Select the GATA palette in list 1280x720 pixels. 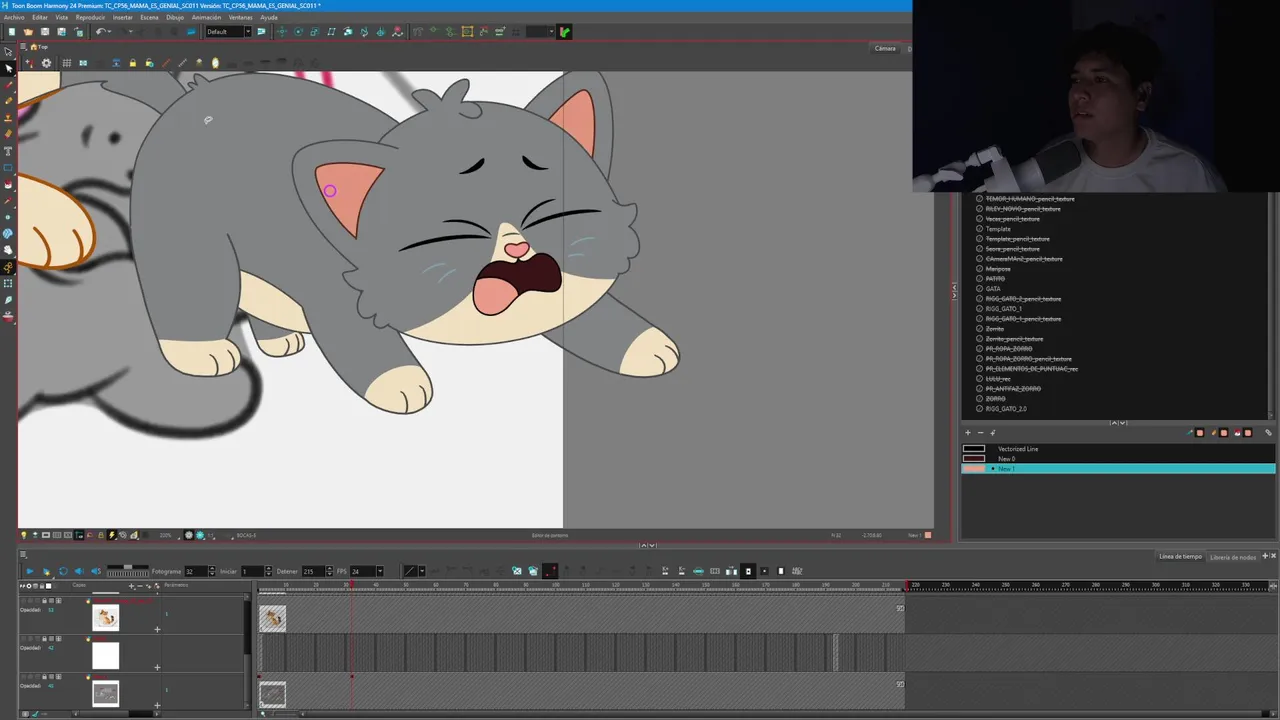coord(993,289)
